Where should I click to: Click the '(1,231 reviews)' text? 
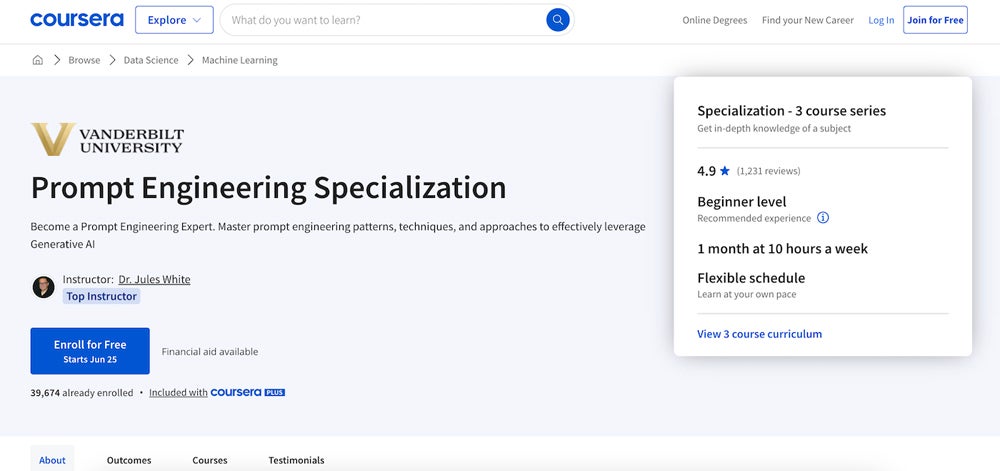(768, 171)
